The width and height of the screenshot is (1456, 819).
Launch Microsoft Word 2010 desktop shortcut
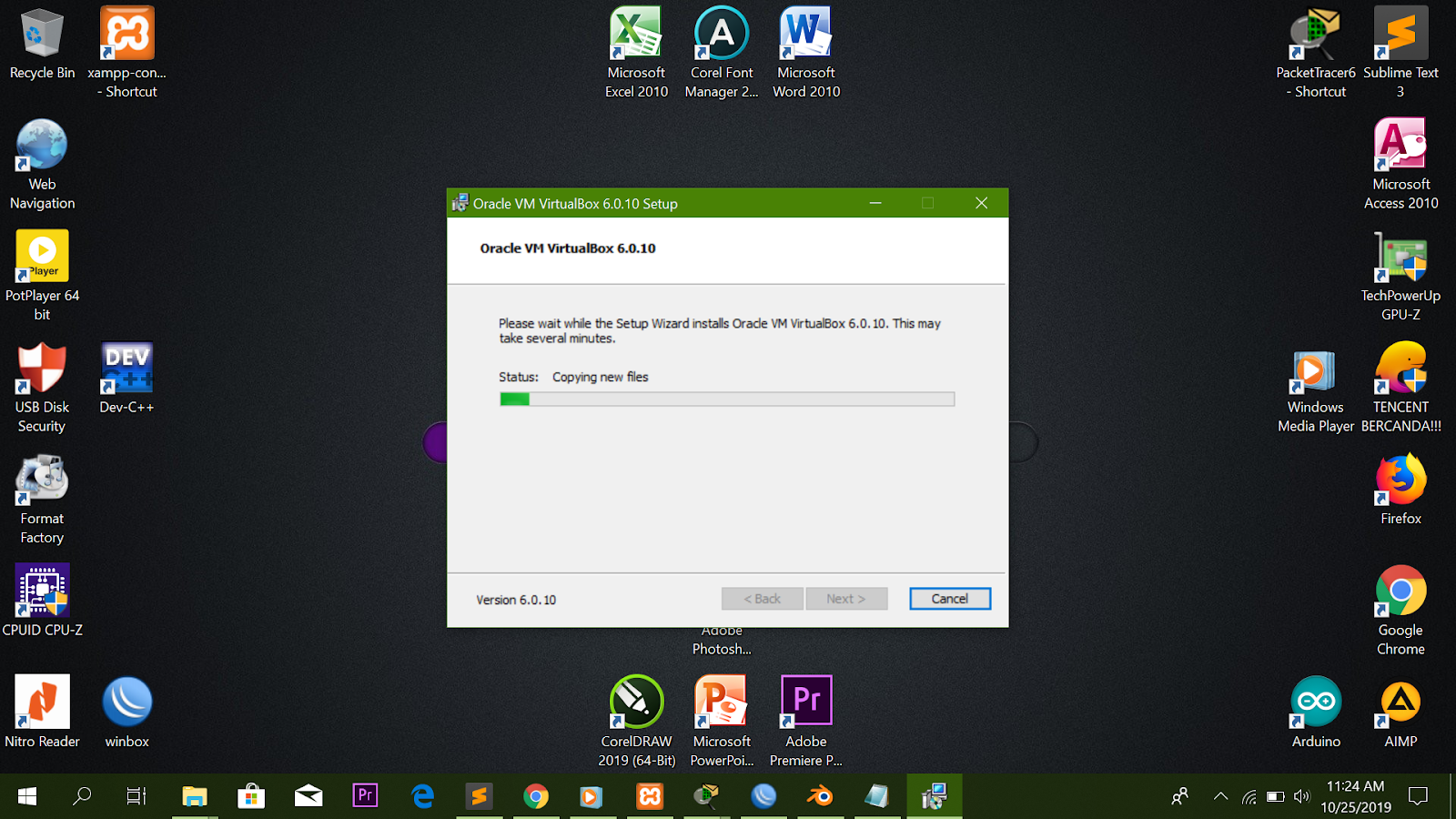pos(806,53)
